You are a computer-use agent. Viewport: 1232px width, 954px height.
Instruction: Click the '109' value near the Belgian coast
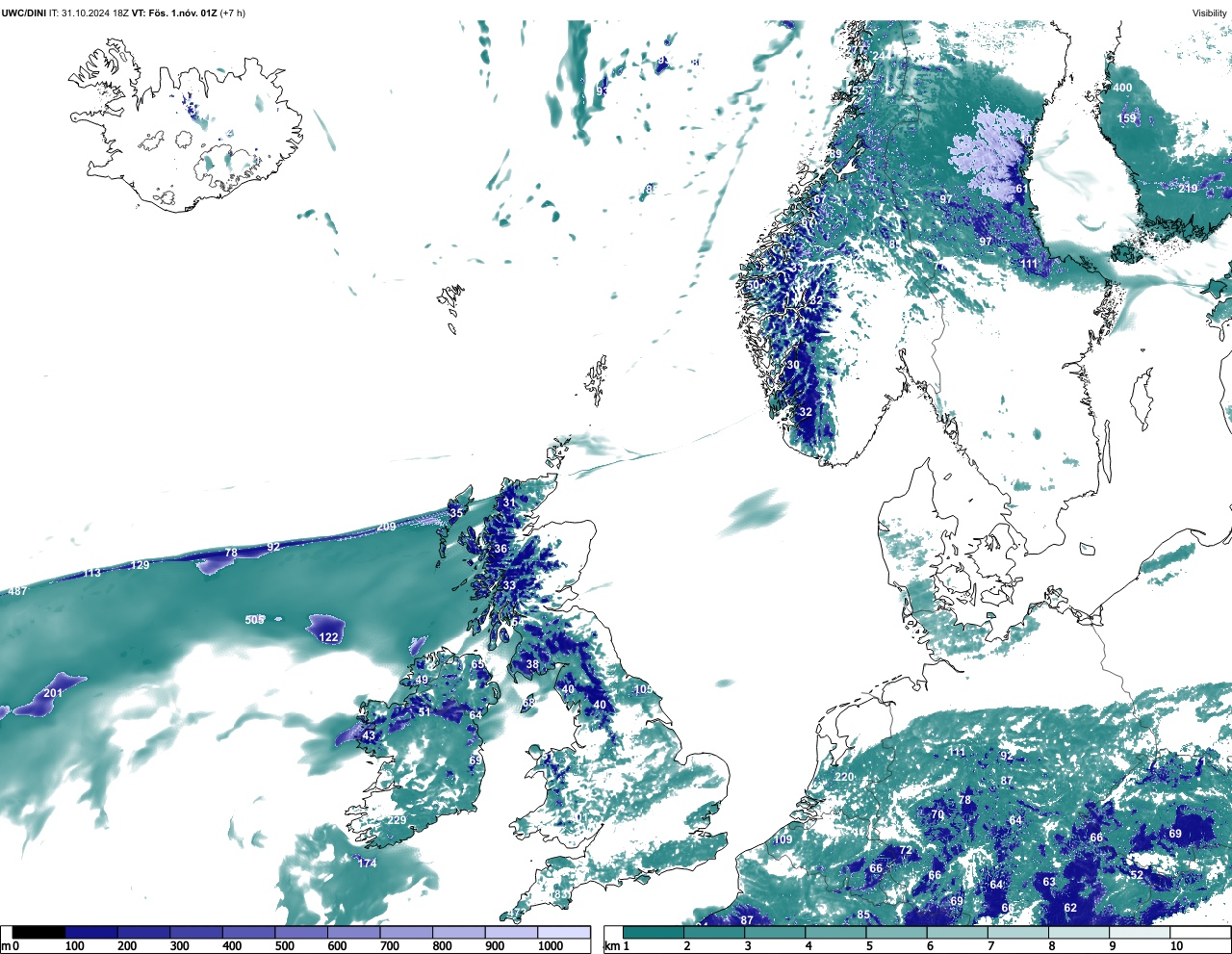click(783, 840)
